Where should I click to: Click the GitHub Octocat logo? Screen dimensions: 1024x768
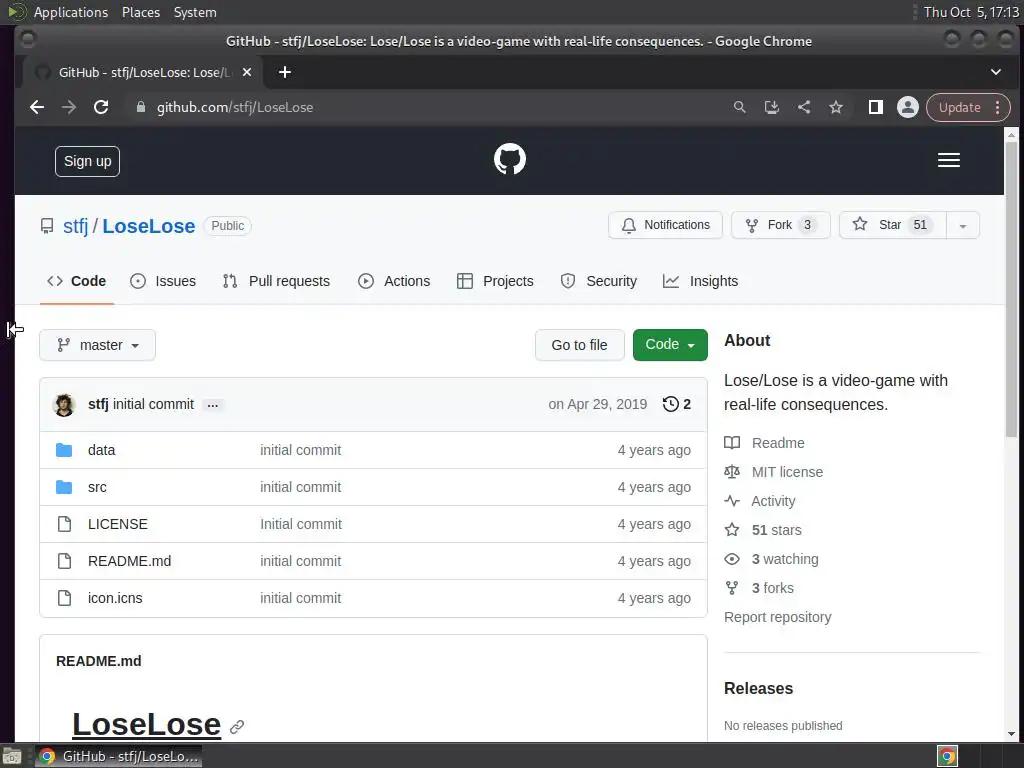pyautogui.click(x=509, y=159)
